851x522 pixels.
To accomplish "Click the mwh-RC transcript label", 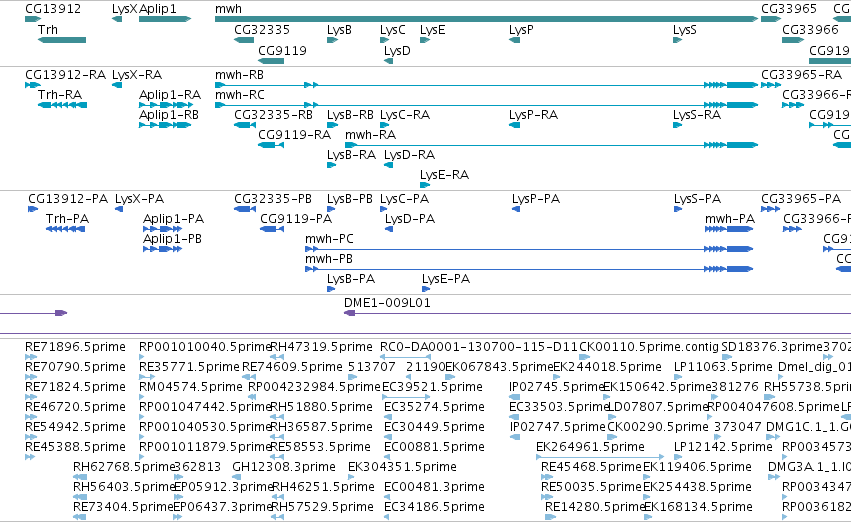I will (x=239, y=95).
